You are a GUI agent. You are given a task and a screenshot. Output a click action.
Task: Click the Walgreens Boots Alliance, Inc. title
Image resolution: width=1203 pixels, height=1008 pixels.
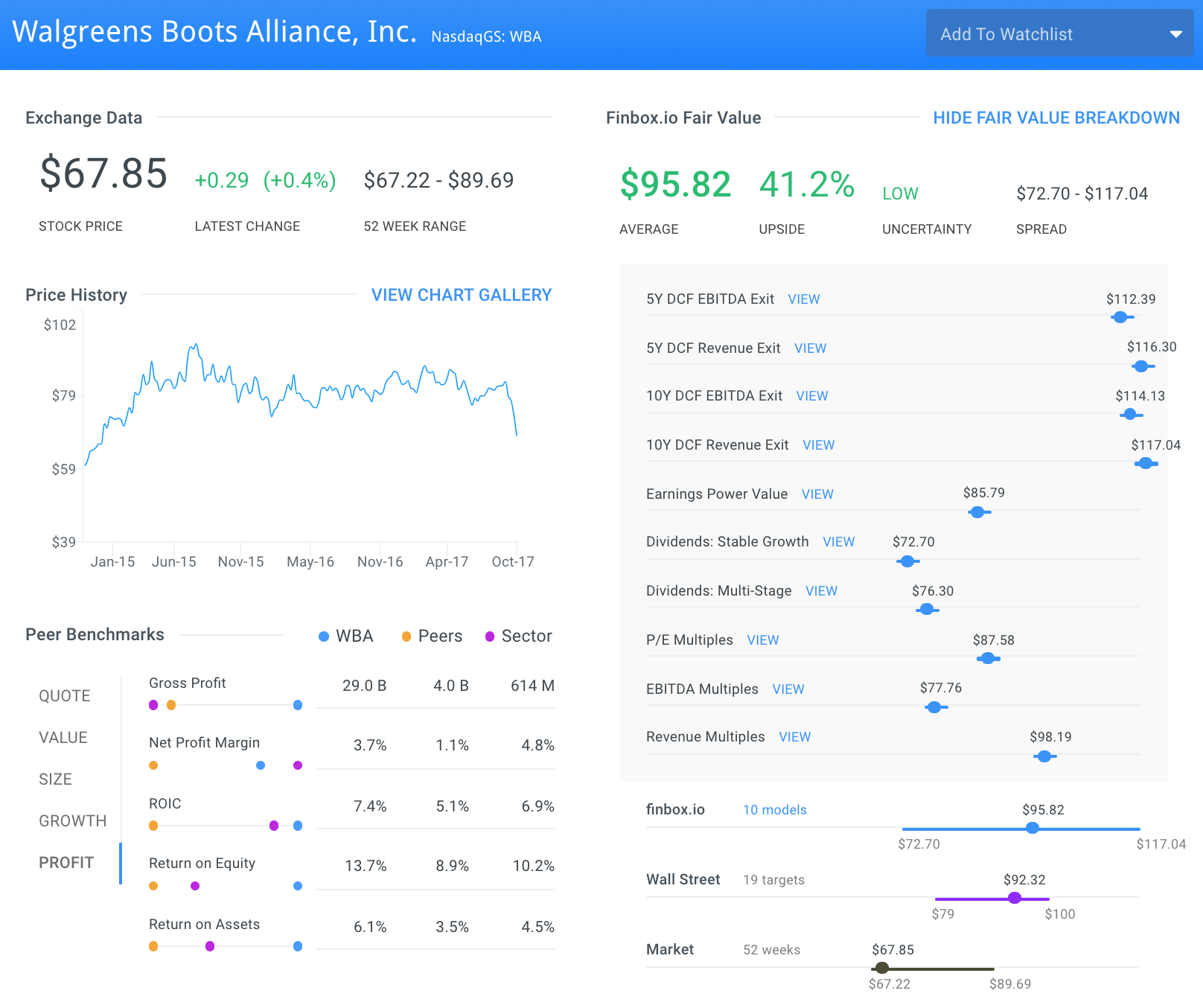point(215,31)
